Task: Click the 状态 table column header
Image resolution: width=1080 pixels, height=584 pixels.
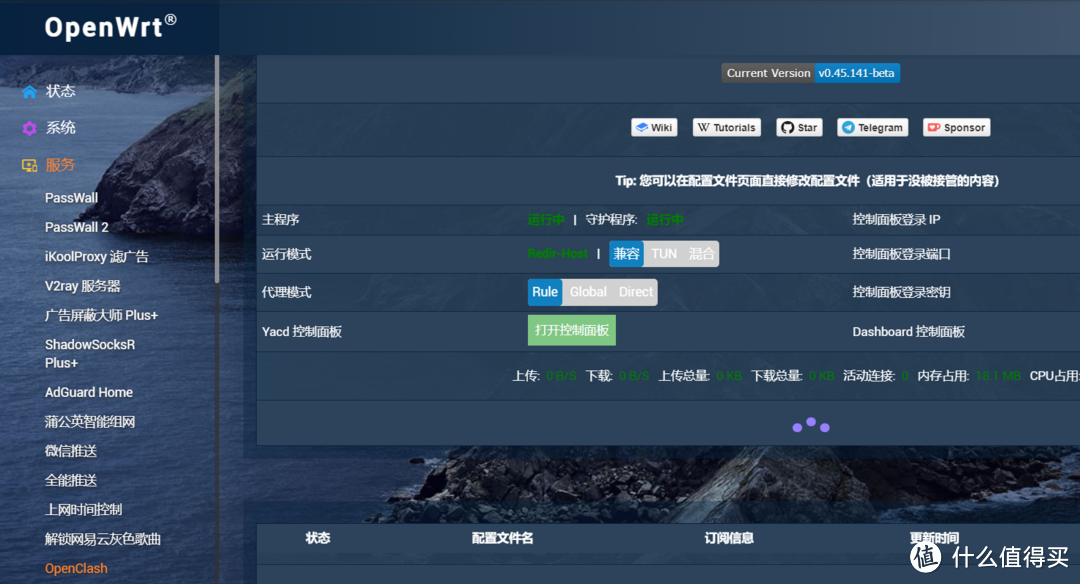Action: click(318, 538)
